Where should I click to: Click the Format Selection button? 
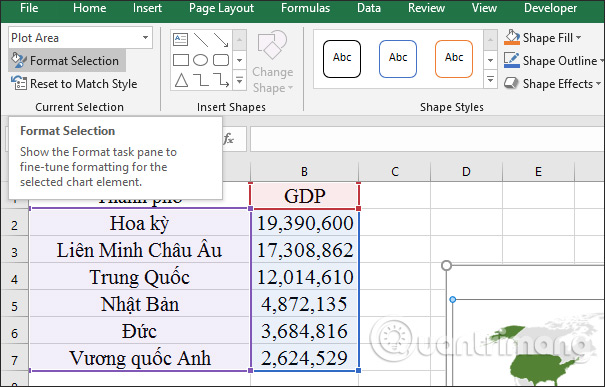[x=67, y=61]
